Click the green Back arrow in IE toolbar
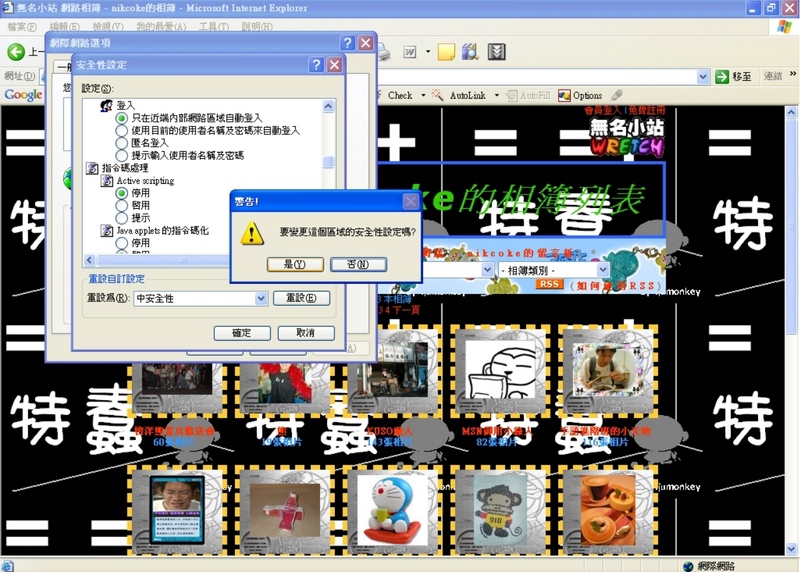This screenshot has height=572, width=800. tap(16, 52)
